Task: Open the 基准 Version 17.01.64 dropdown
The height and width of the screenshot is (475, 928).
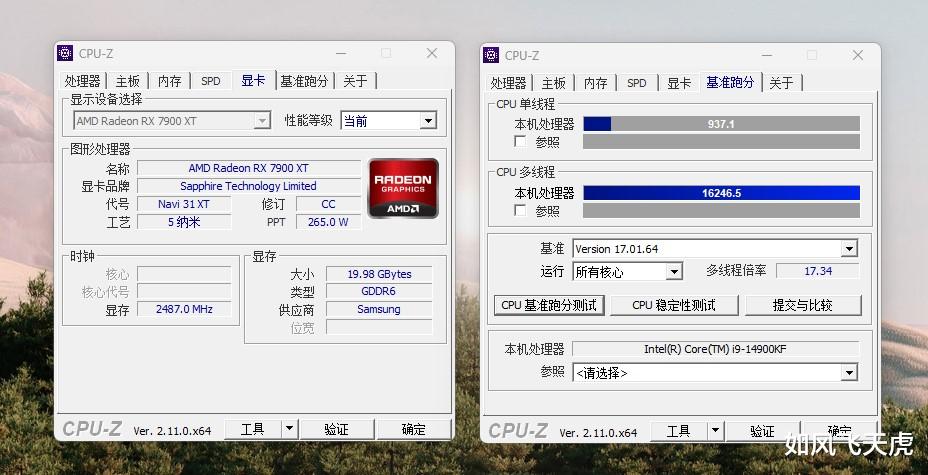Action: coord(849,249)
